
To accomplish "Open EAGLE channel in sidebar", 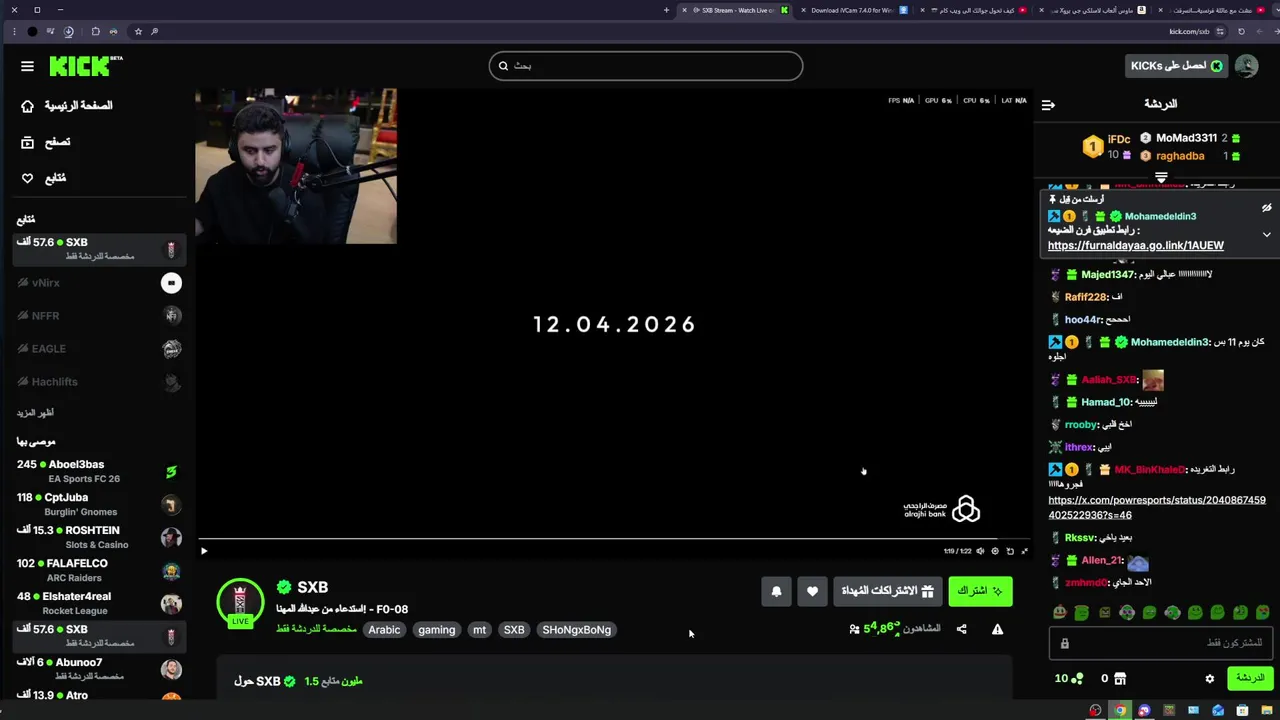I will pos(98,349).
